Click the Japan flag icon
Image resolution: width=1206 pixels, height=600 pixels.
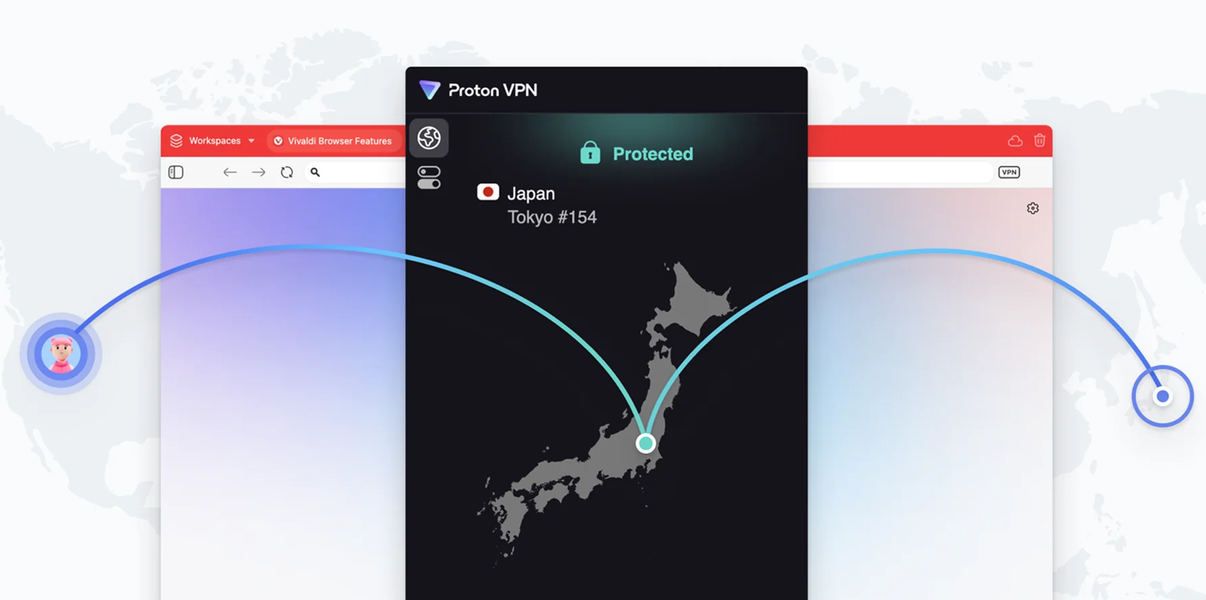coord(488,192)
